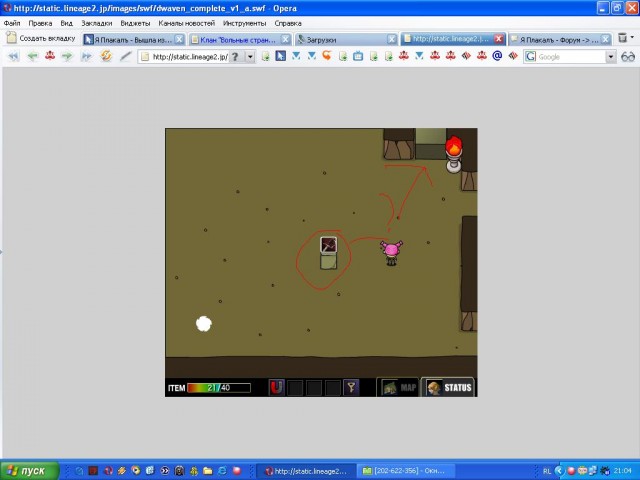Switch to the 'Я Плакалъ - Форум' tab
Viewport: 640px width, 480px height.
tap(560, 39)
